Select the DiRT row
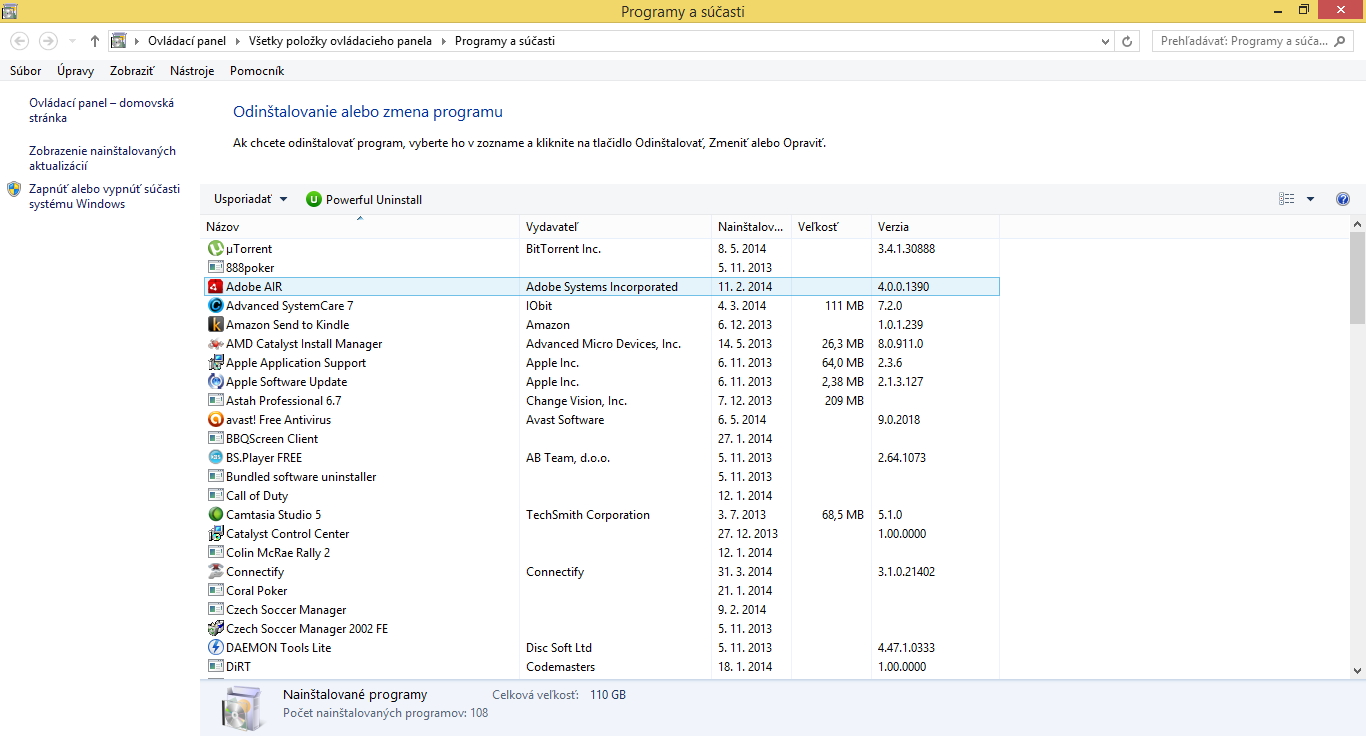The width and height of the screenshot is (1366, 736). click(x=600, y=666)
